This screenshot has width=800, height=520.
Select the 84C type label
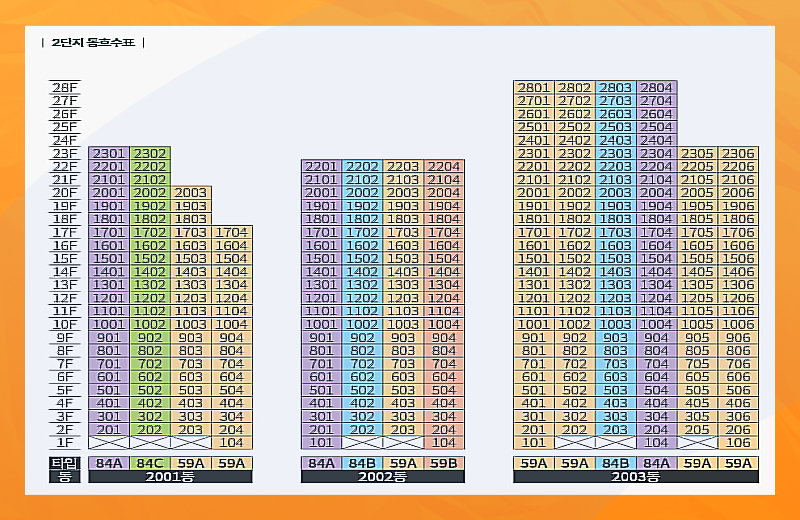pyautogui.click(x=150, y=463)
